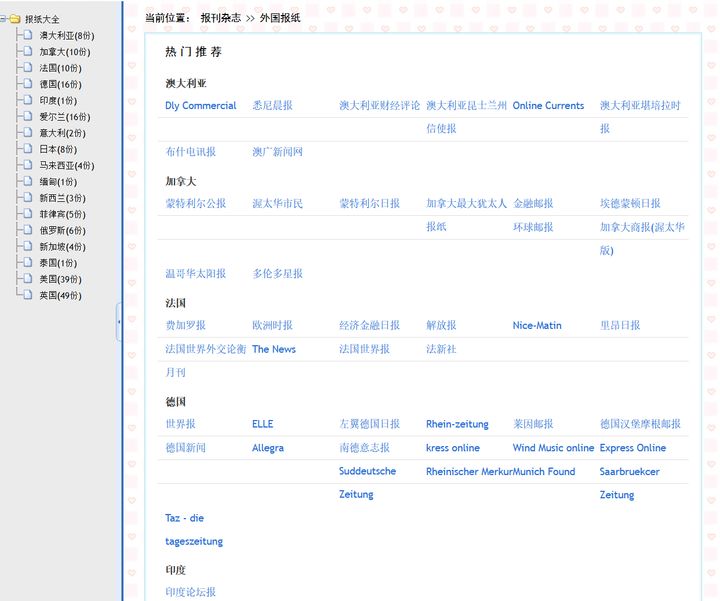Open Express Online link
Image resolution: width=720 pixels, height=601 pixels.
633,448
